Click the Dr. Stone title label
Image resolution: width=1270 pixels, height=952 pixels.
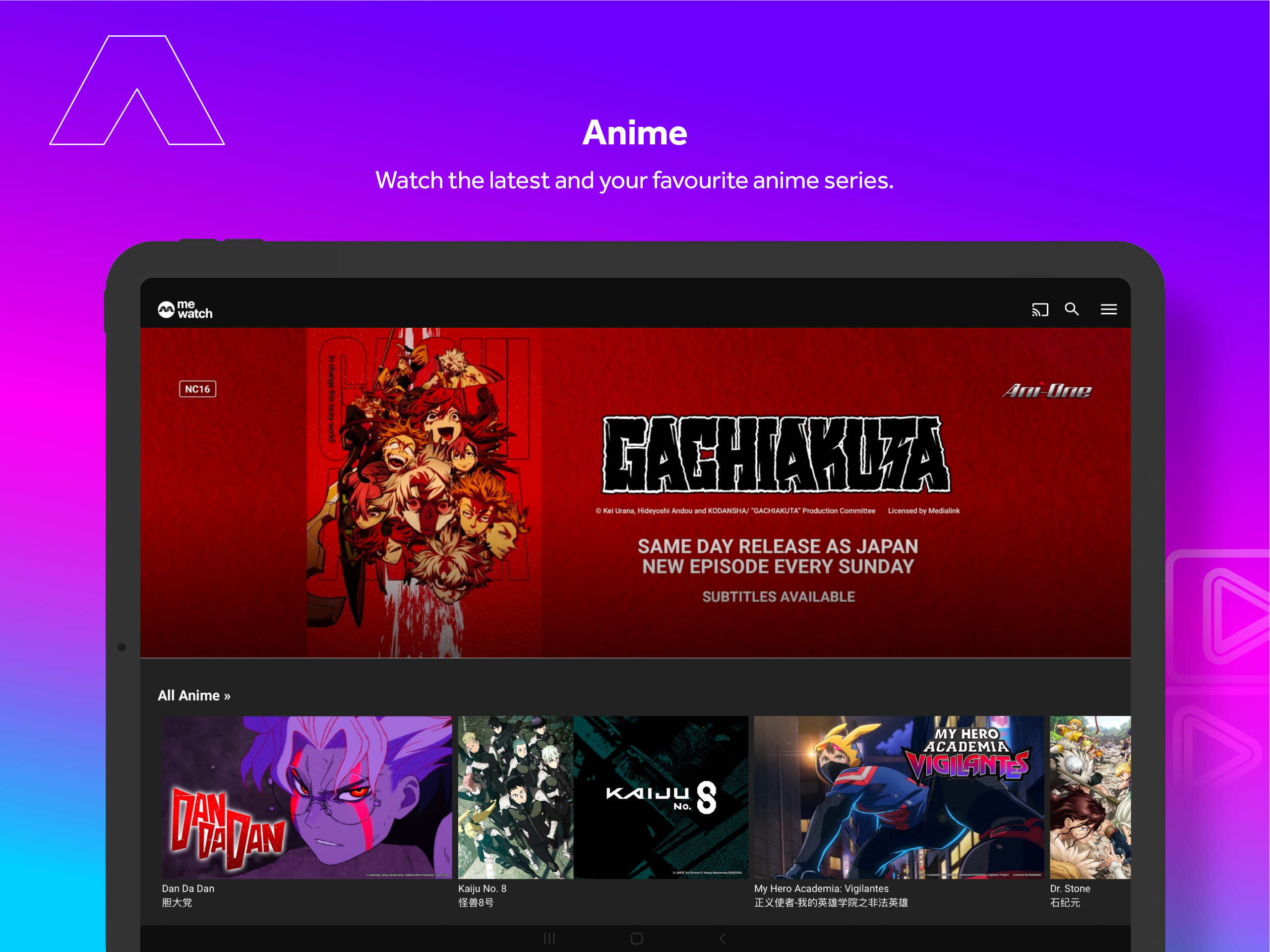pos(1070,888)
